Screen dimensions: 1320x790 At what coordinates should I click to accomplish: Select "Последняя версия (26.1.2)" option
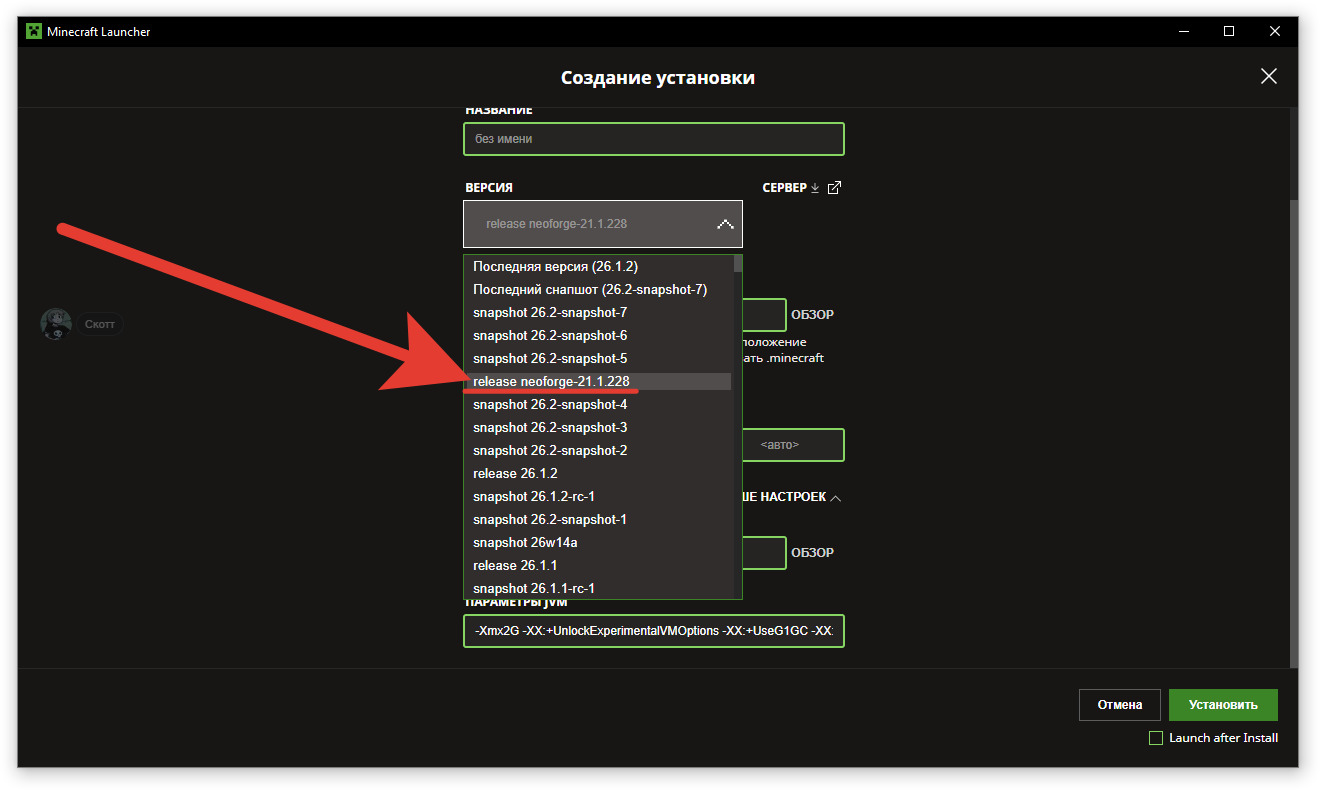(598, 267)
